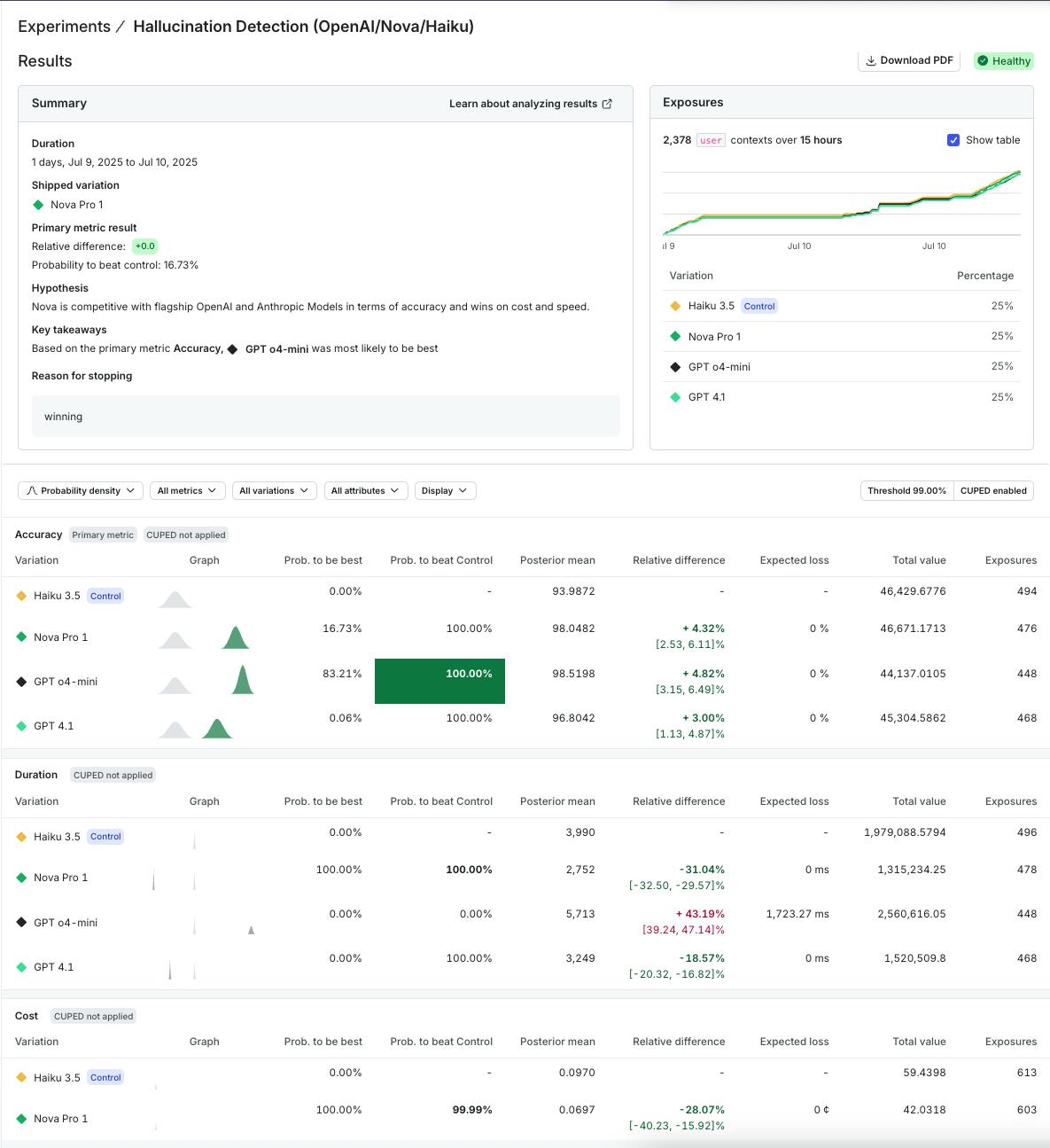Screen dimensions: 1050x1148
Task: Click the 98.5198 posterior mean value
Action: [573, 674]
